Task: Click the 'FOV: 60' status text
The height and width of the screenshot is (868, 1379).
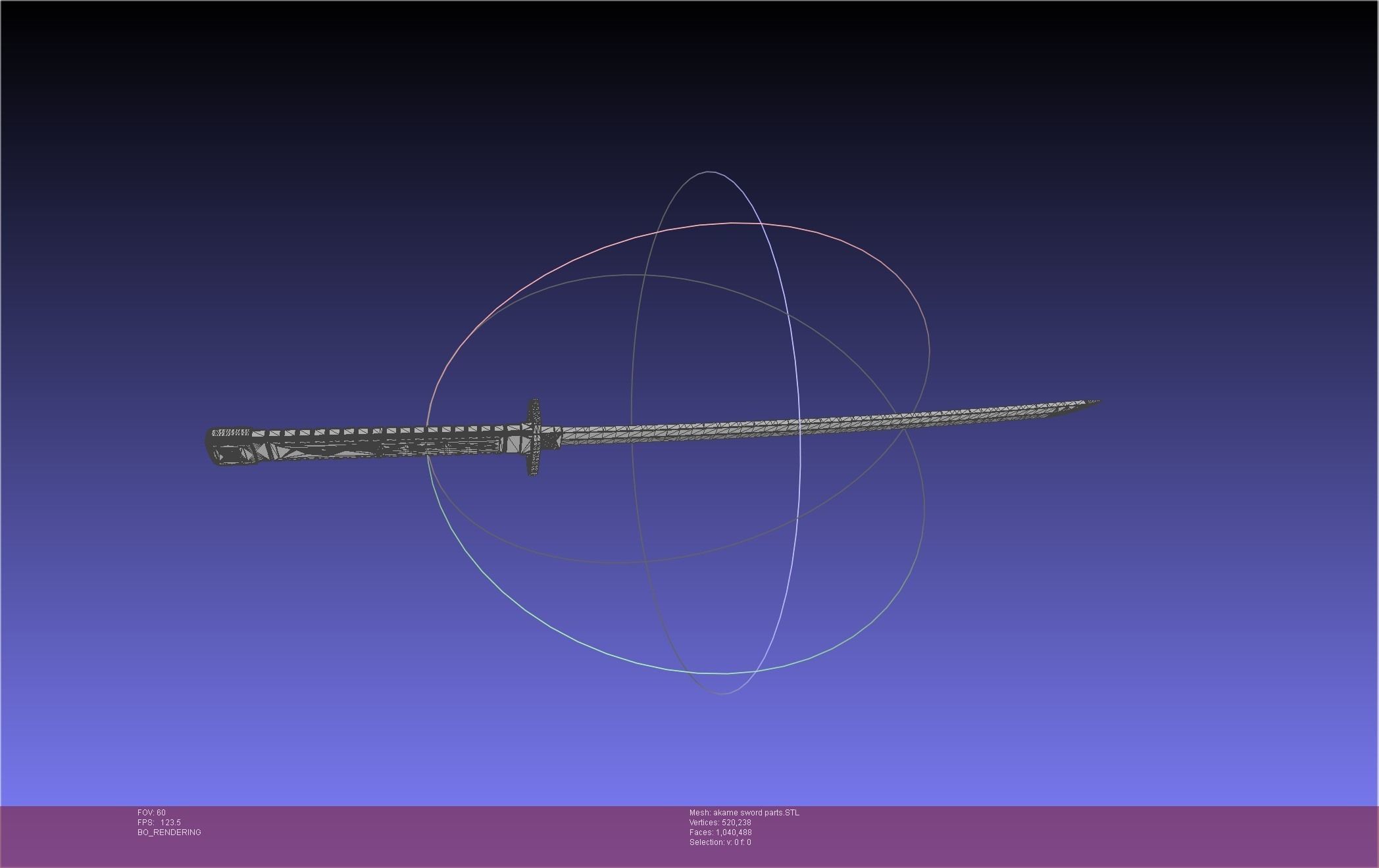Action: [151, 813]
